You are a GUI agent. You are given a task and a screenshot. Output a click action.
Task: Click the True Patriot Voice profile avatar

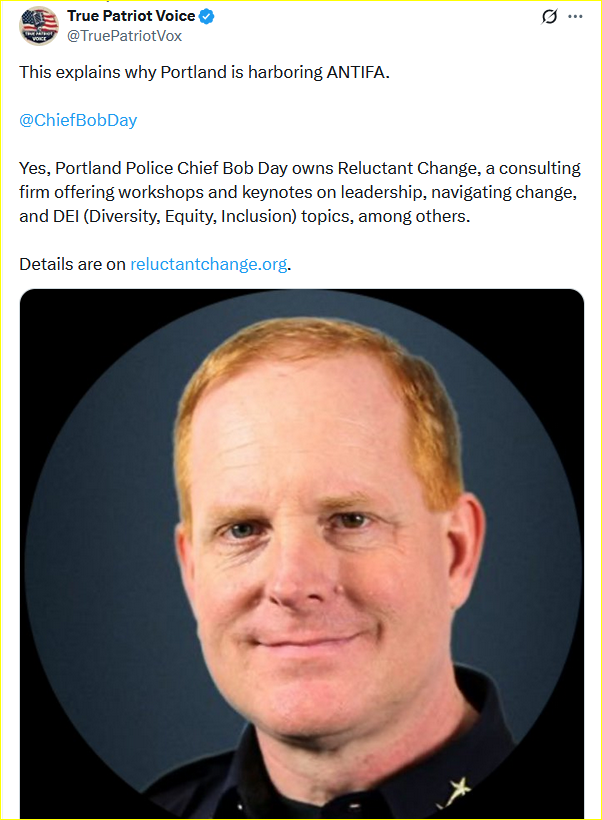pos(38,27)
